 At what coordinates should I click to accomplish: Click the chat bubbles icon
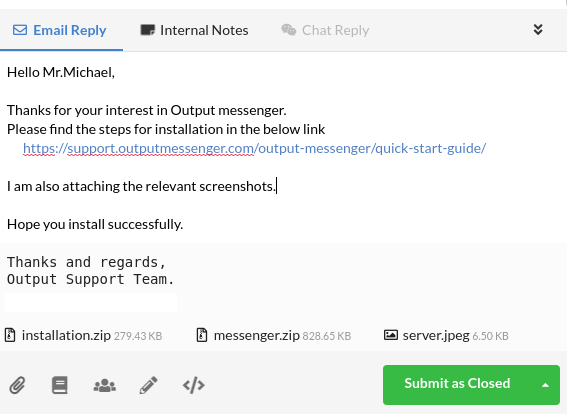[x=289, y=30]
